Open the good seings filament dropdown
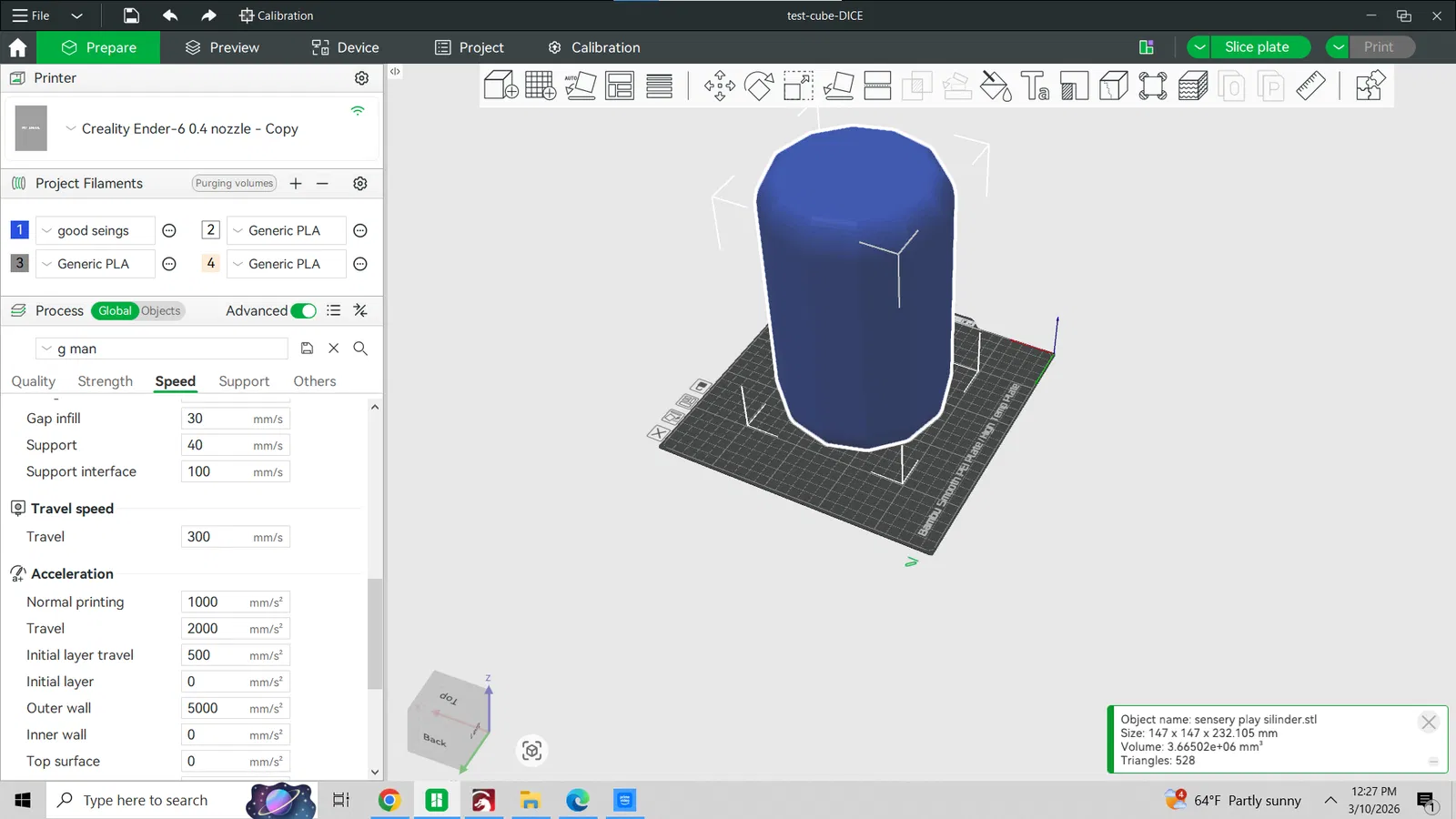This screenshot has width=1456, height=819. [94, 231]
